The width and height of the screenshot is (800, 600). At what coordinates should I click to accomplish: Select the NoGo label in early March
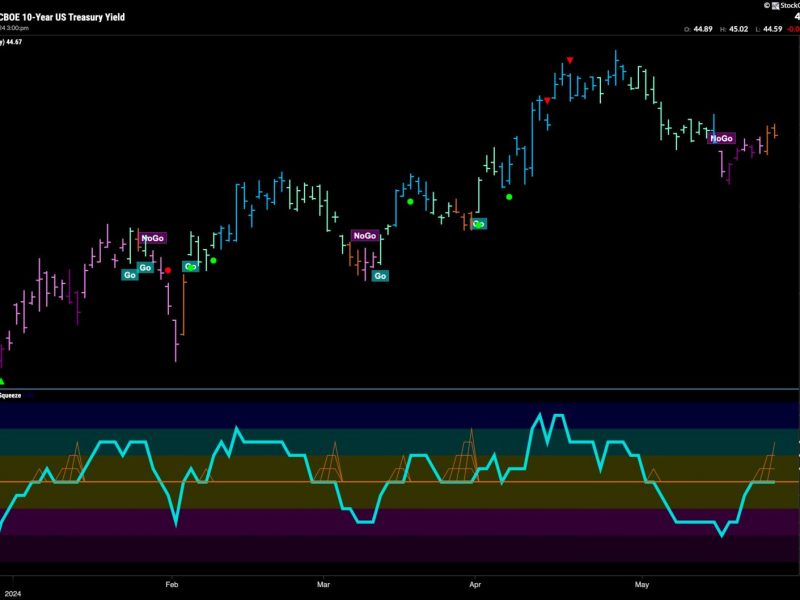(365, 236)
